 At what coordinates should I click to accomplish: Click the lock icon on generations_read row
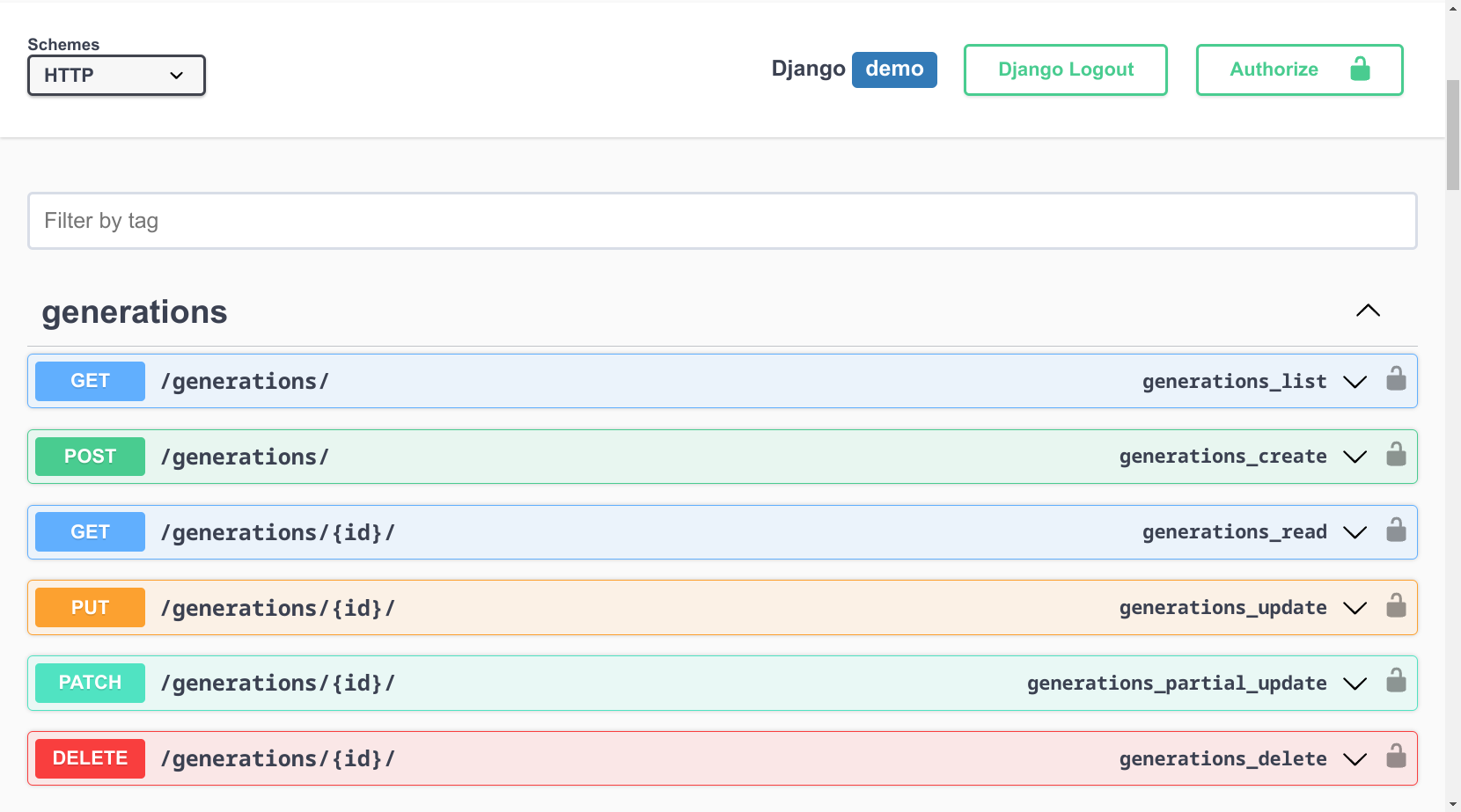pos(1397,531)
